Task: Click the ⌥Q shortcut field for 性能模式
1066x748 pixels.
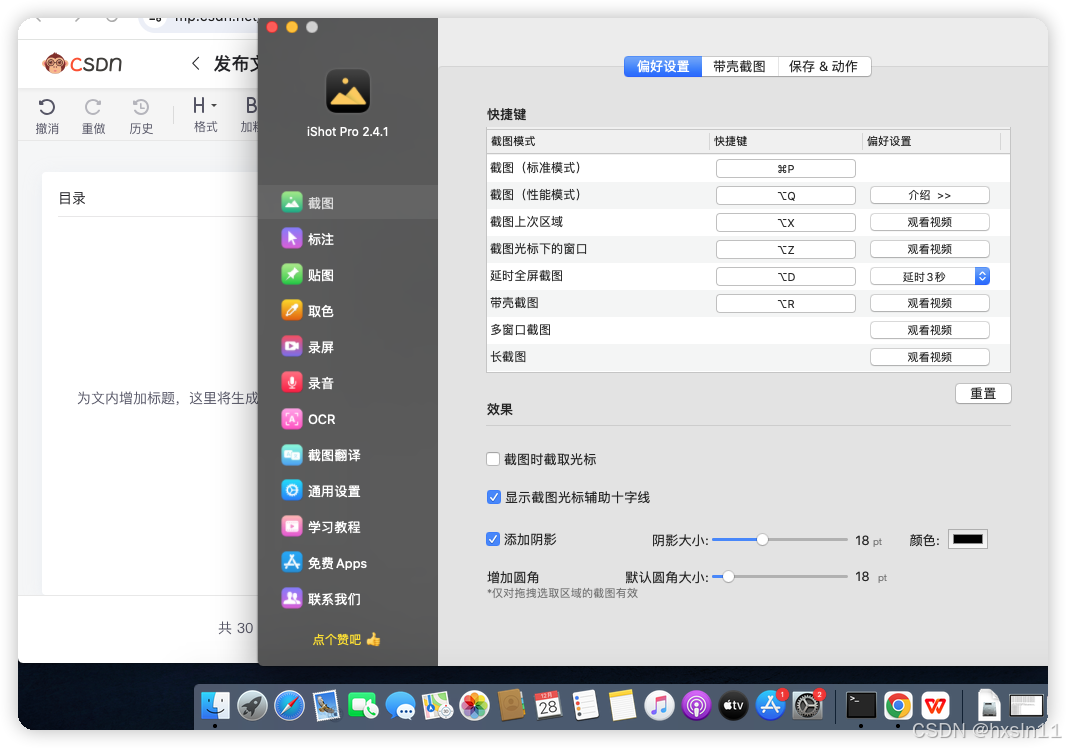Action: tap(785, 195)
